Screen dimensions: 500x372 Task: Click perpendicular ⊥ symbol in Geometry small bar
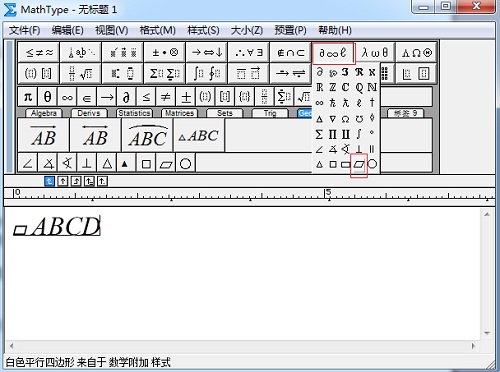point(87,163)
